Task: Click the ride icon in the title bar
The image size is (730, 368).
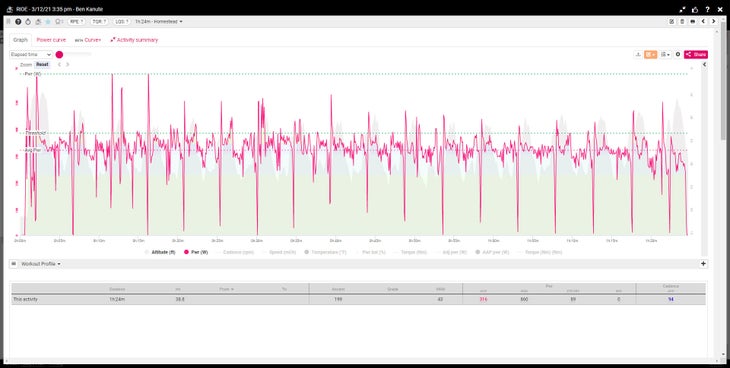Action: [x=9, y=9]
